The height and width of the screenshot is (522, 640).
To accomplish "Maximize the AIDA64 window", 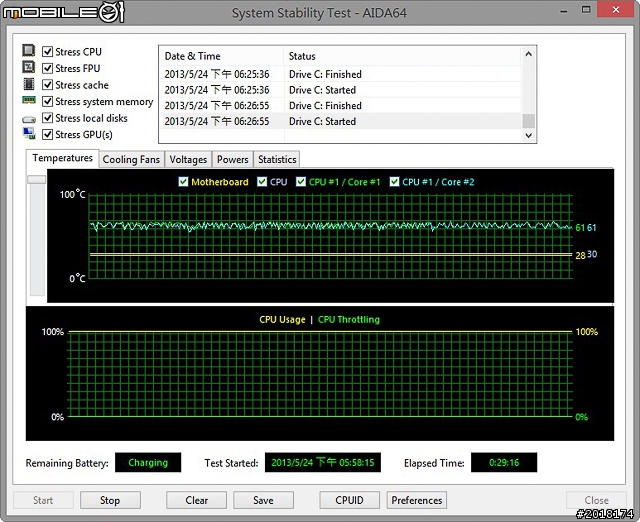I will [x=586, y=10].
